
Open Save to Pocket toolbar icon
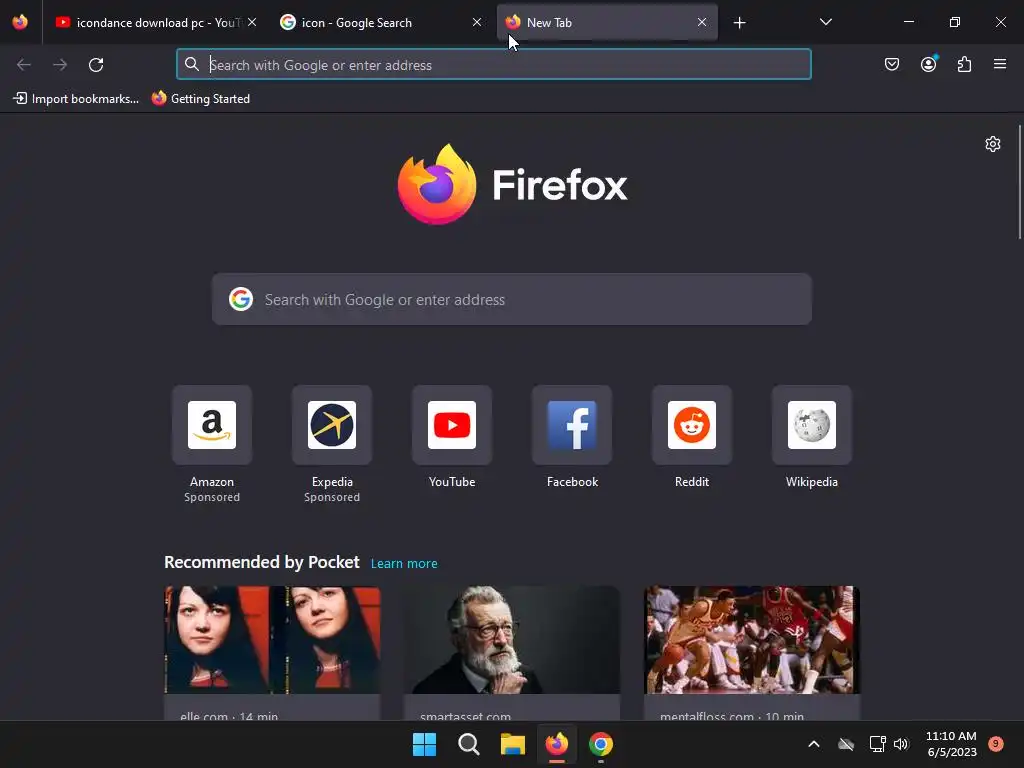point(892,64)
